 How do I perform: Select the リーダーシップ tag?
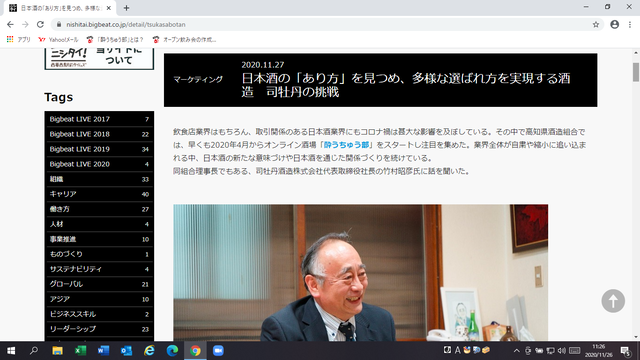[x=99, y=329]
